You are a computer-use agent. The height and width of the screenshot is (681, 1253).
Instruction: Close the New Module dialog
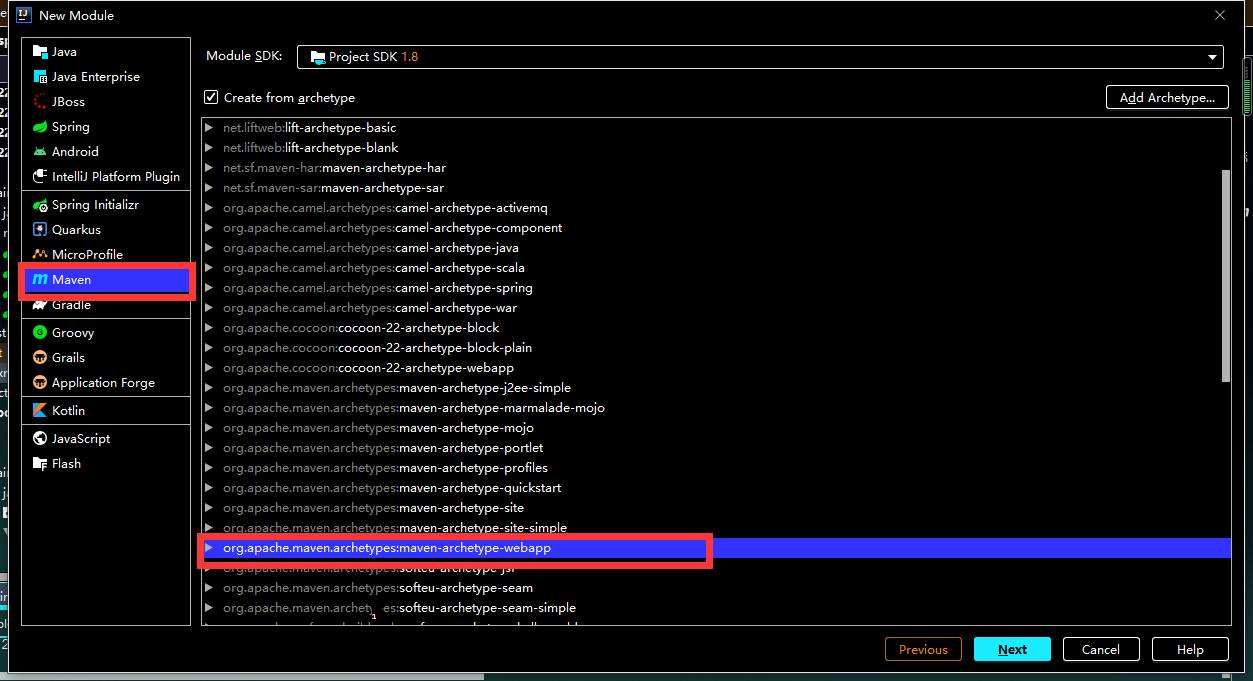click(x=1220, y=15)
